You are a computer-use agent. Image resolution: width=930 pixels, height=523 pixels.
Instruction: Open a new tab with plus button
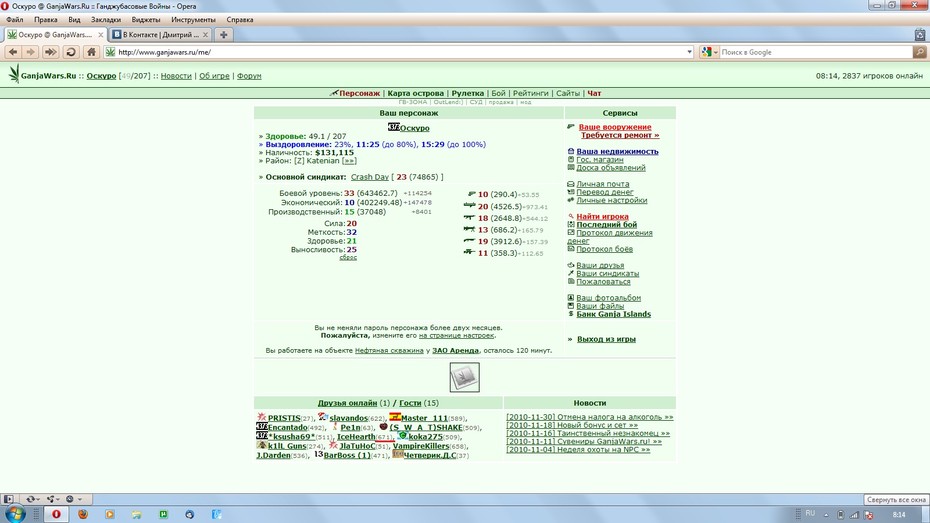224,35
